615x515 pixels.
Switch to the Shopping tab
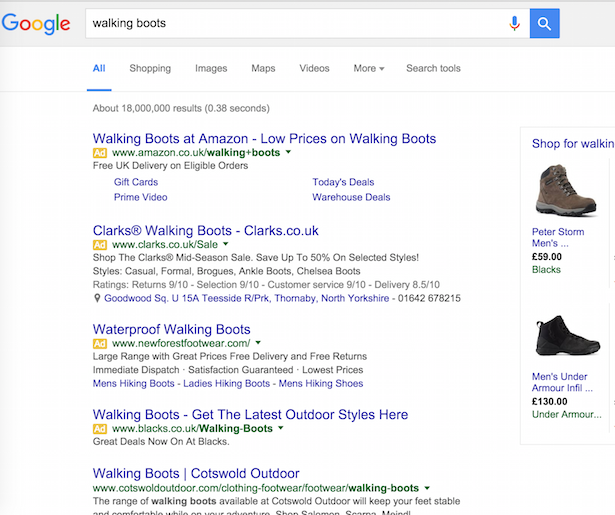(150, 69)
